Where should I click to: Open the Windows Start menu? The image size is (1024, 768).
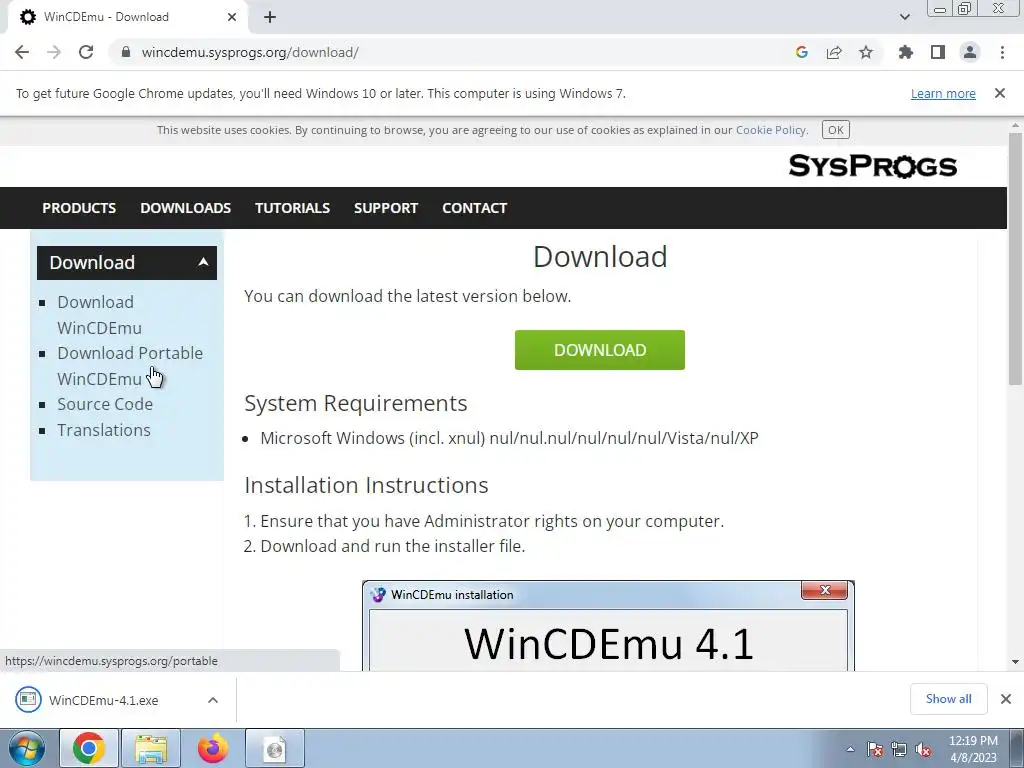click(x=27, y=748)
